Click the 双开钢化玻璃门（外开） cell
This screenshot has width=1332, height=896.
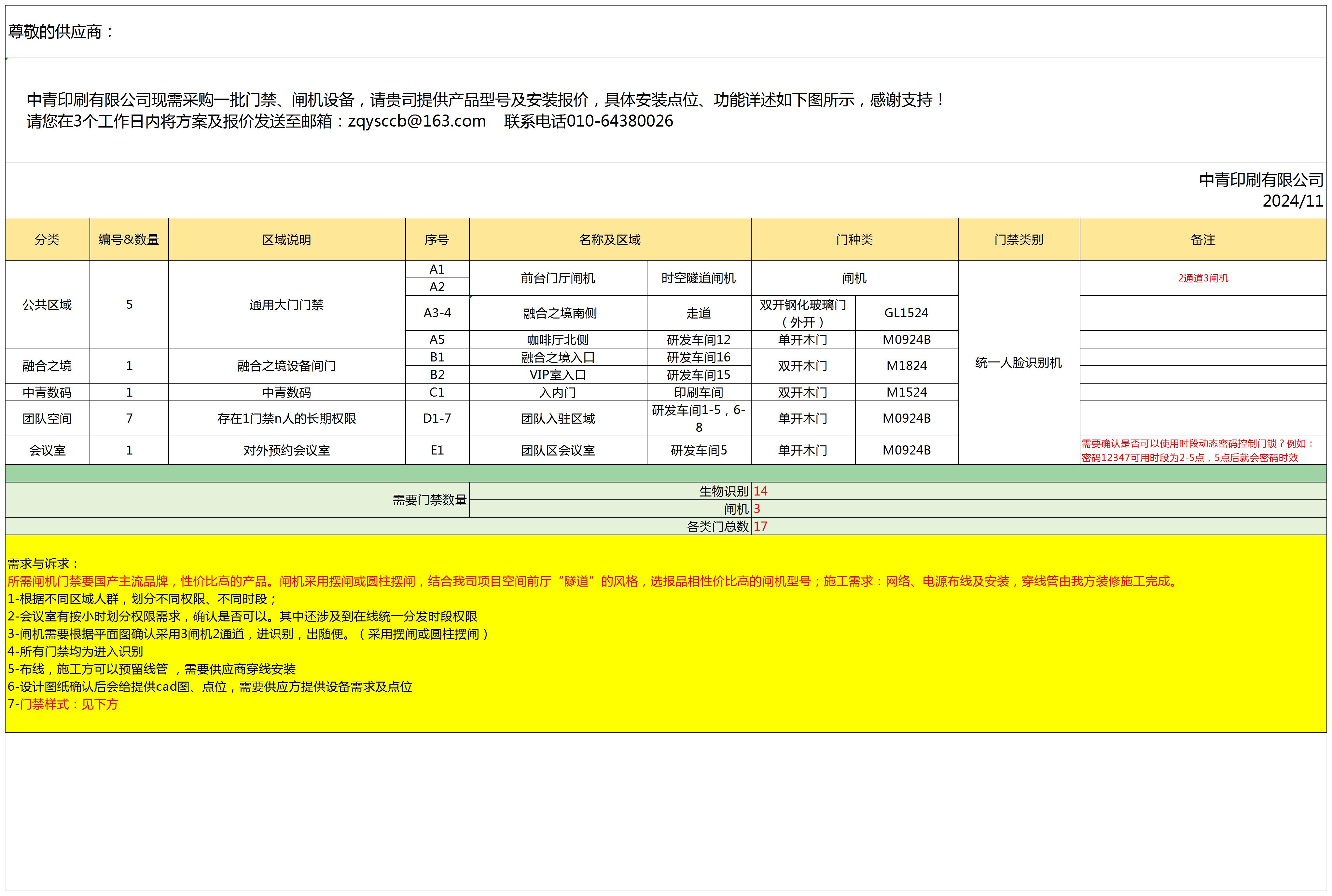point(803,313)
